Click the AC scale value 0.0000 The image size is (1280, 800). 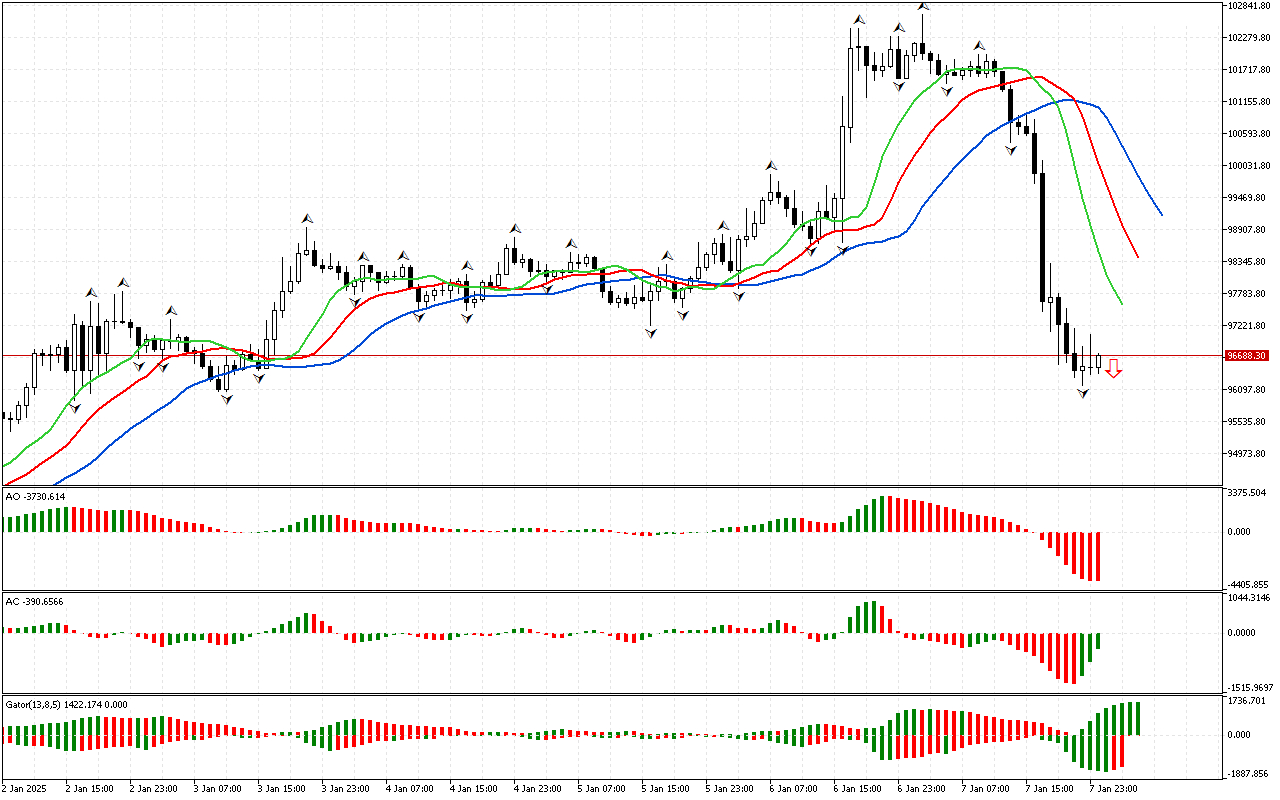tap(1244, 633)
